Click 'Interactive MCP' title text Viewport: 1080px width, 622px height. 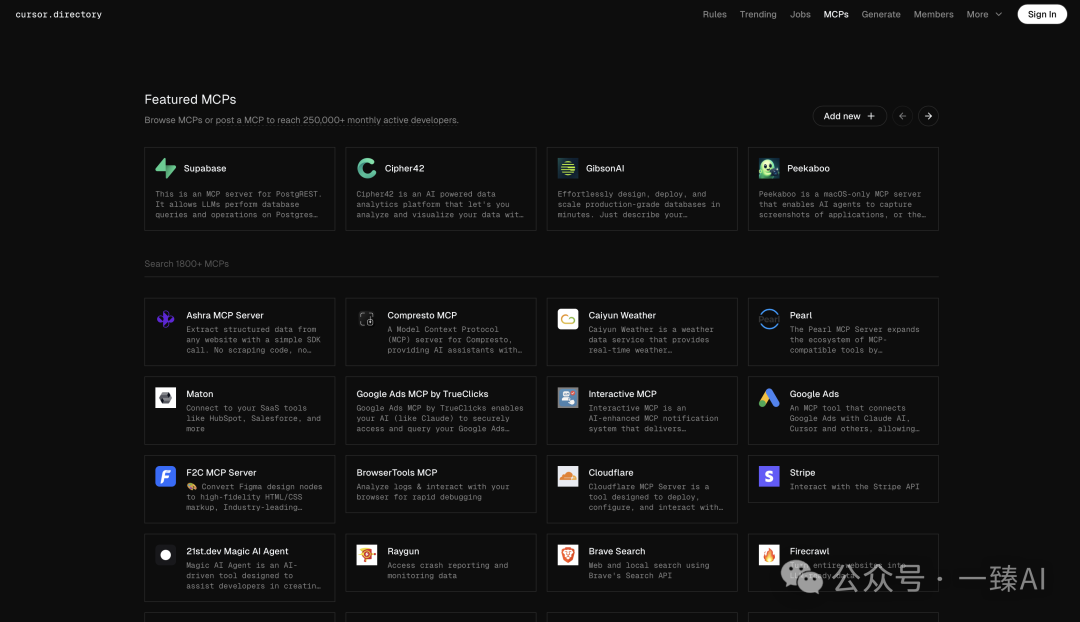[622, 394]
